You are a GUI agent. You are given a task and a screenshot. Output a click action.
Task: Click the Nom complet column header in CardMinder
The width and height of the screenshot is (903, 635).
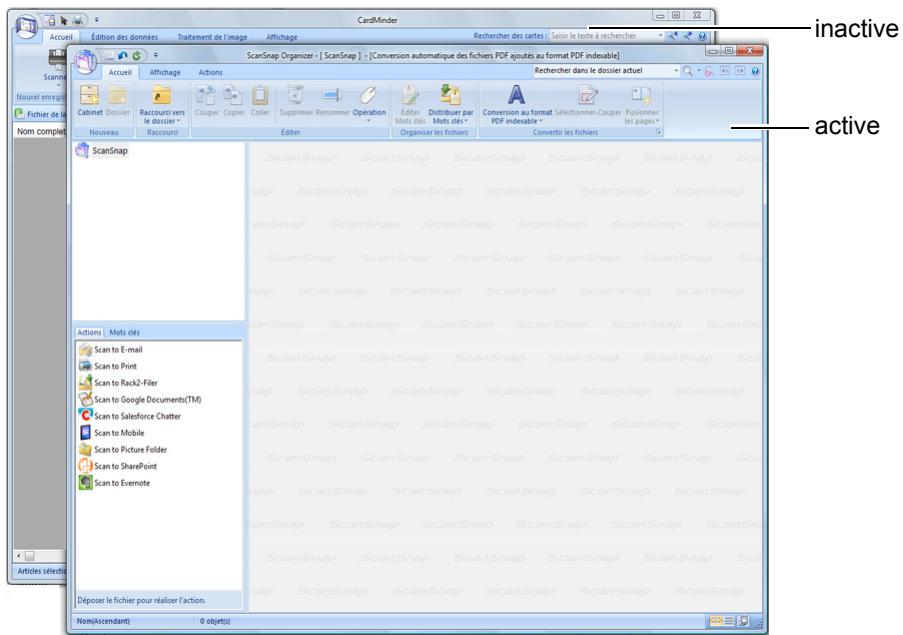click(x=41, y=131)
